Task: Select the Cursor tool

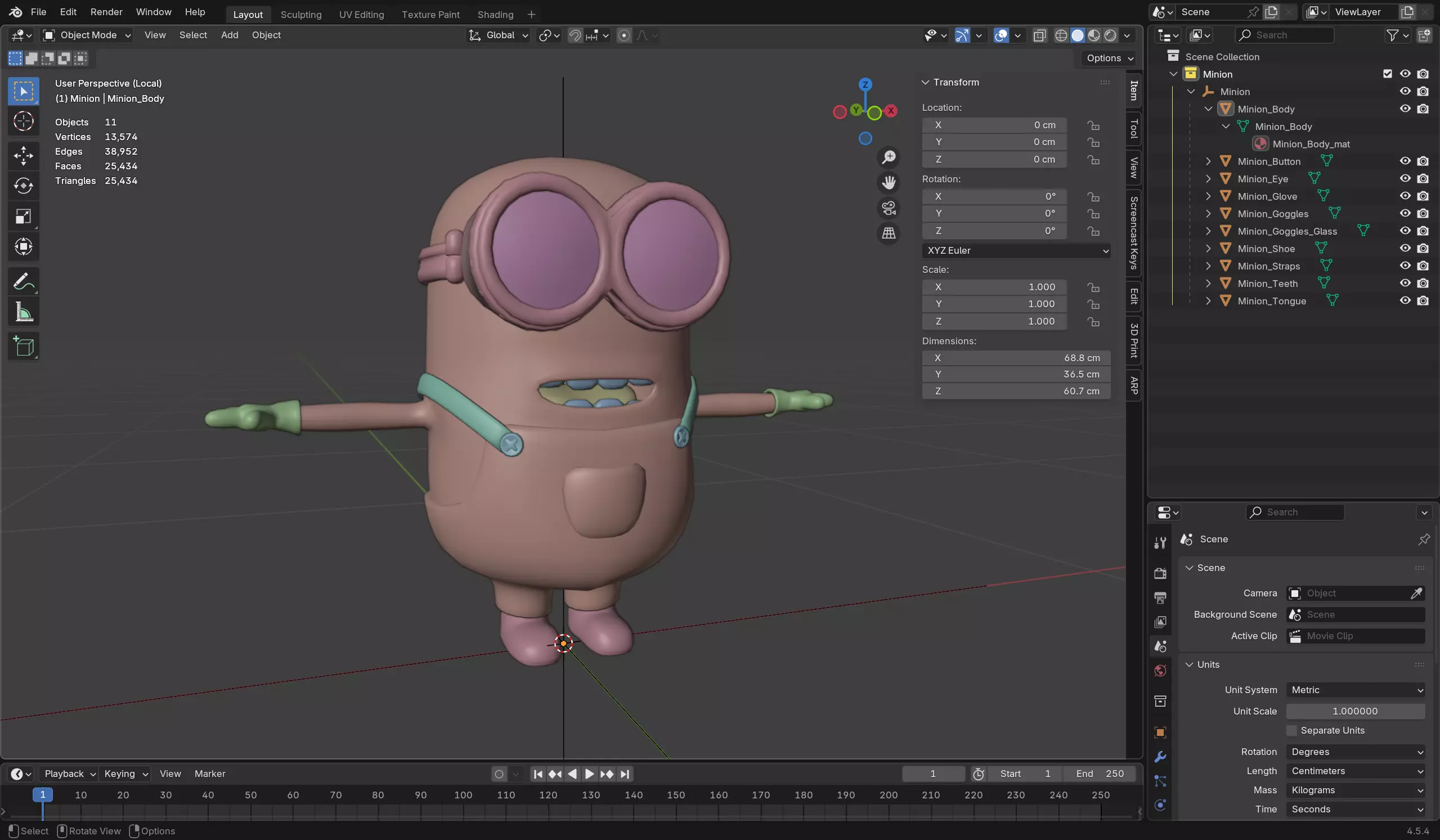Action: pos(24,121)
